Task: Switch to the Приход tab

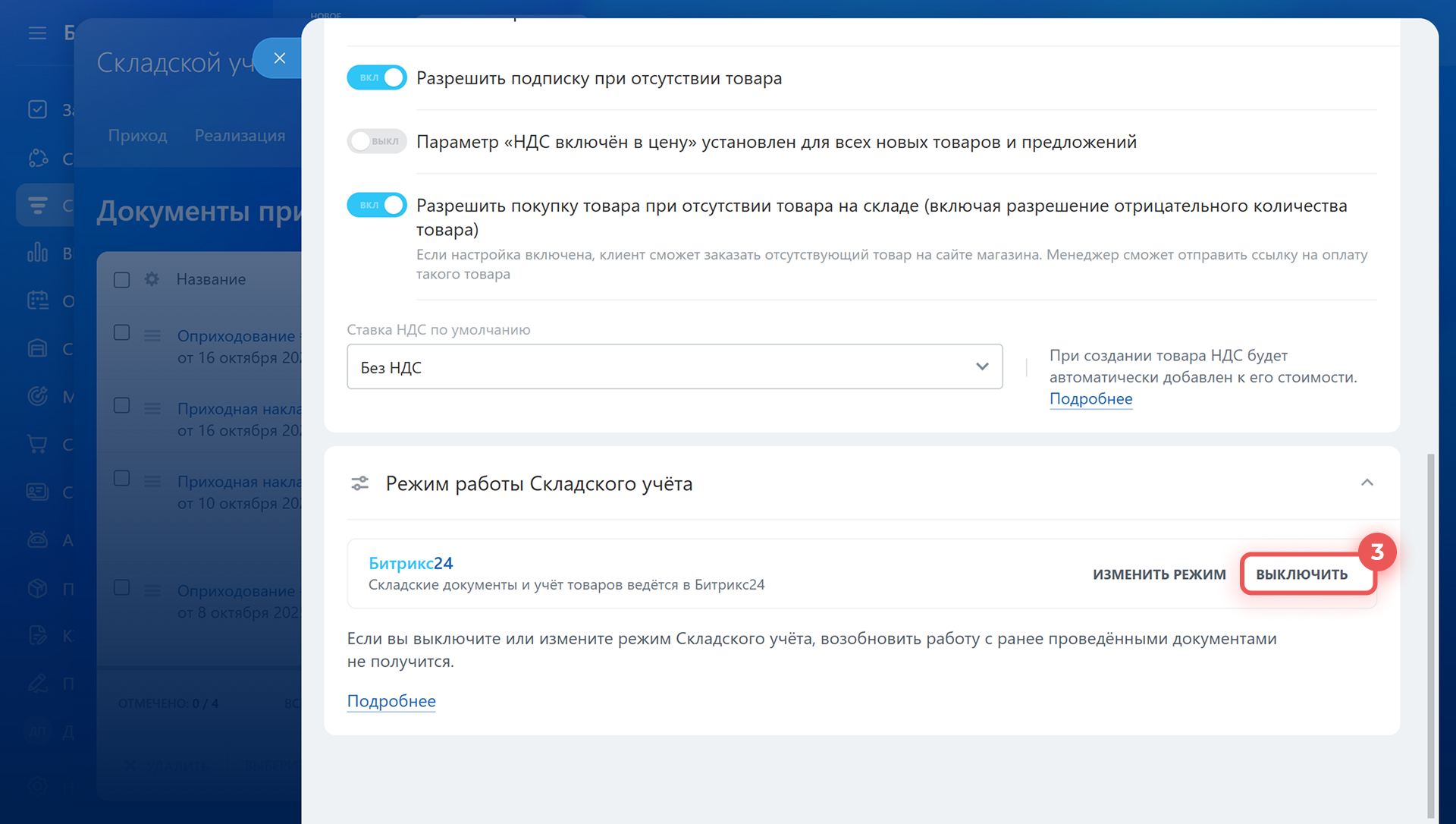Action: click(137, 136)
